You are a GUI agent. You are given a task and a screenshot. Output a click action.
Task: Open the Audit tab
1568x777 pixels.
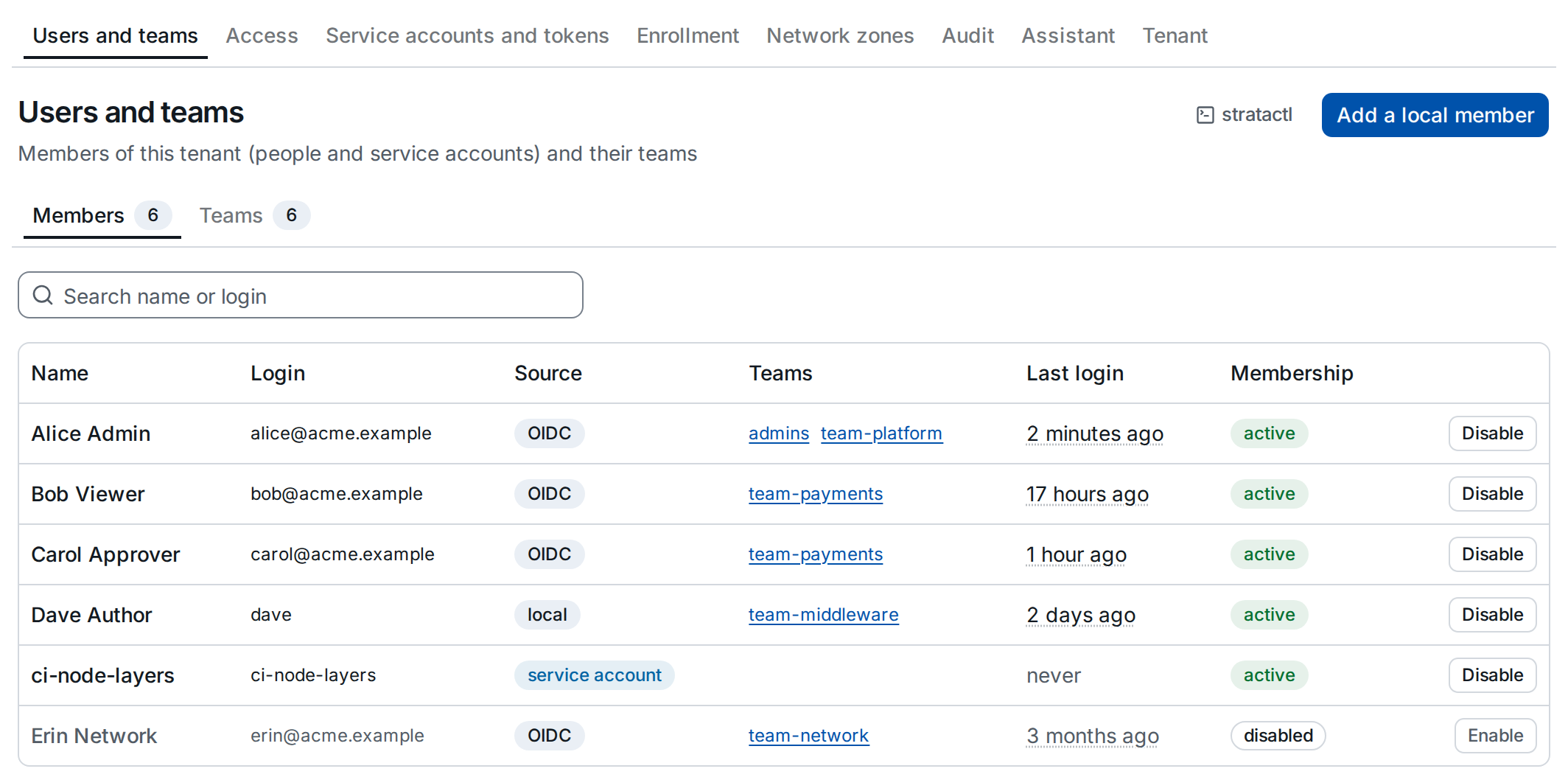(967, 35)
